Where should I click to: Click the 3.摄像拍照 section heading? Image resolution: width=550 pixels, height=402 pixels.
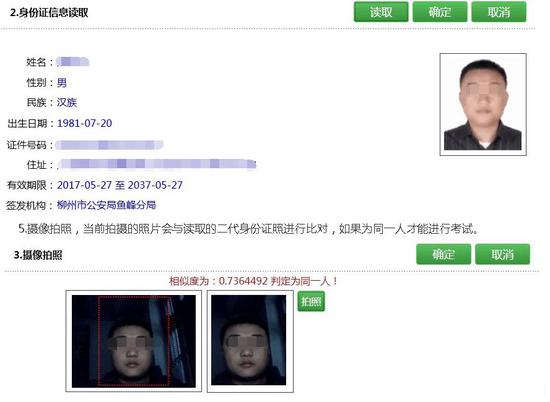[x=38, y=255]
